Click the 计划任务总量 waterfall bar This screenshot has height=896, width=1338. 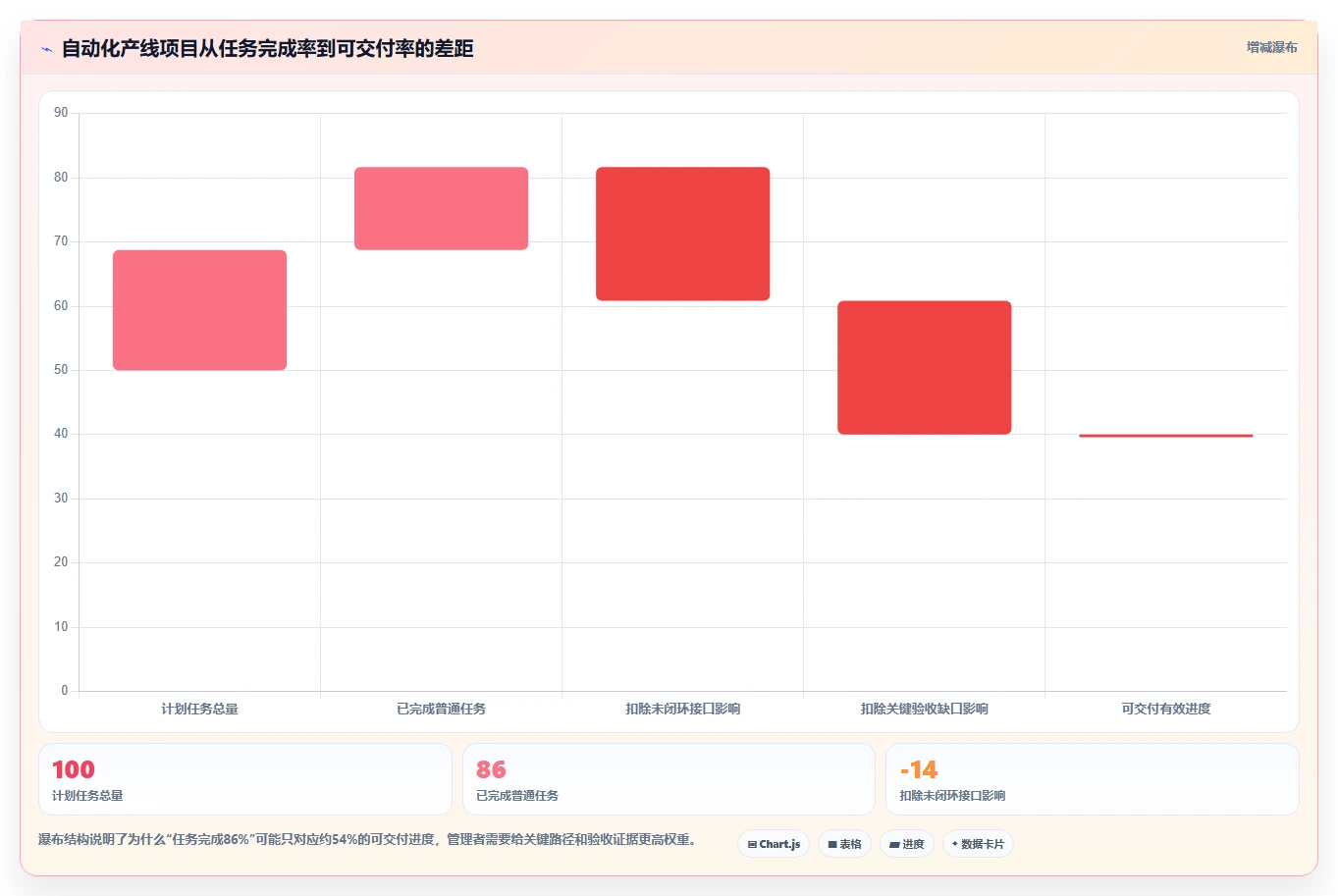(x=200, y=310)
